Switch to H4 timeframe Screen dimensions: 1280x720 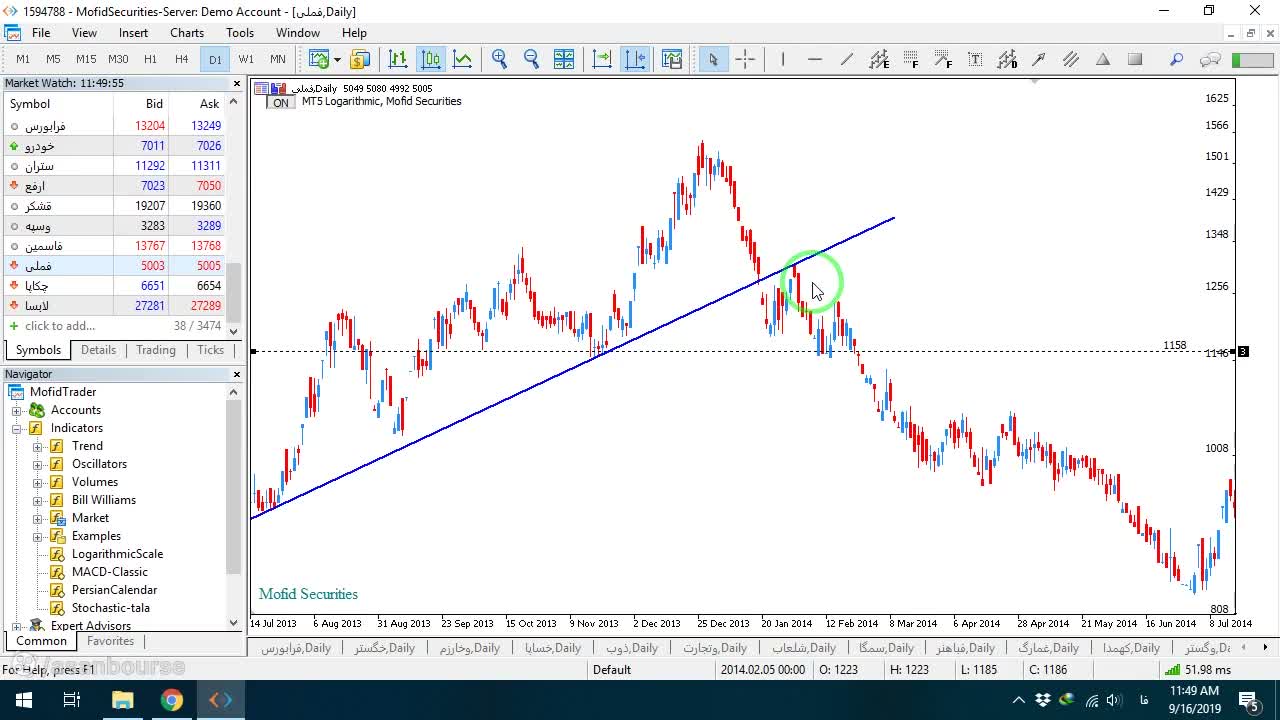click(x=181, y=59)
